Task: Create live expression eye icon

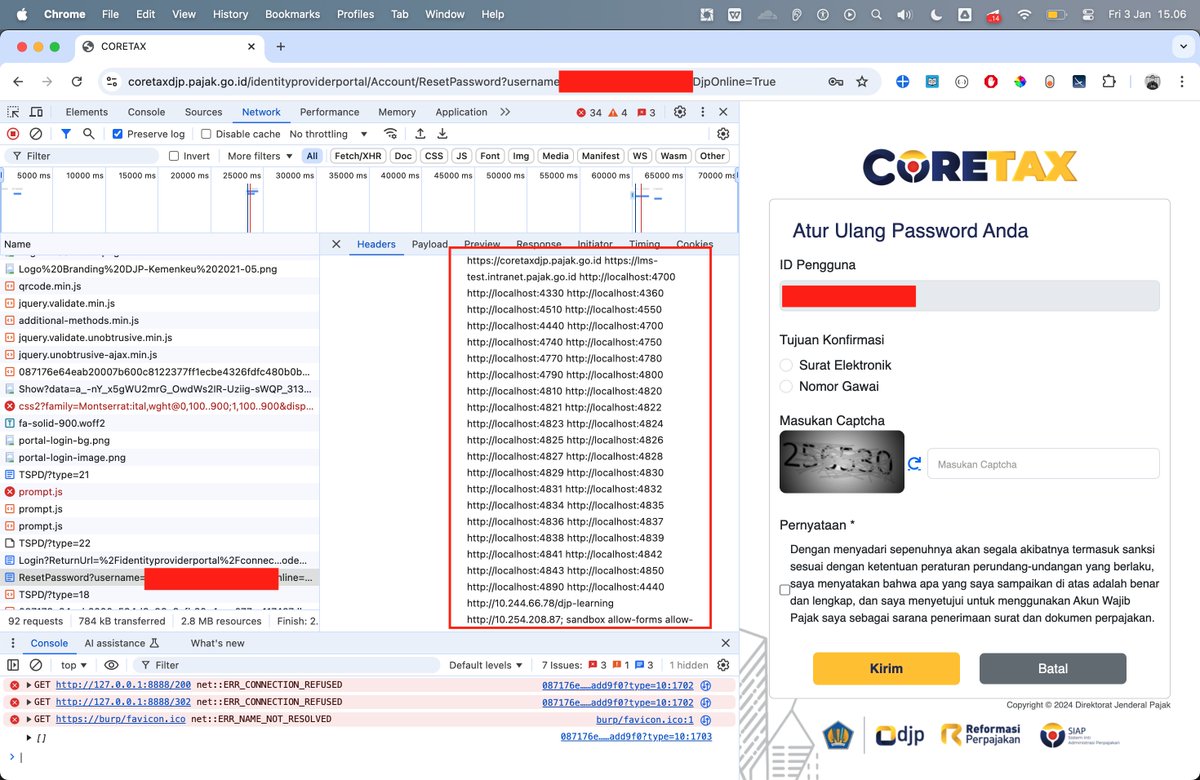Action: click(x=111, y=665)
